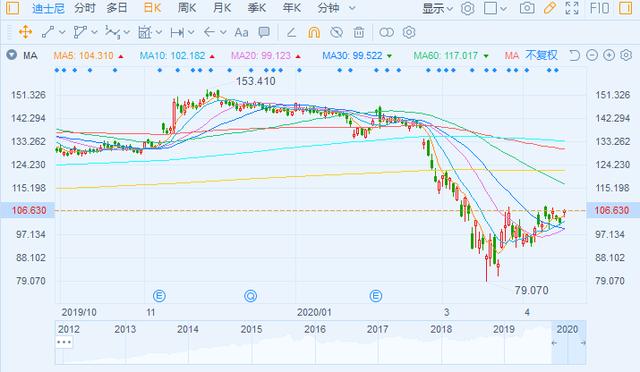
Task: Expand more periods after 分钟
Action: point(352,8)
